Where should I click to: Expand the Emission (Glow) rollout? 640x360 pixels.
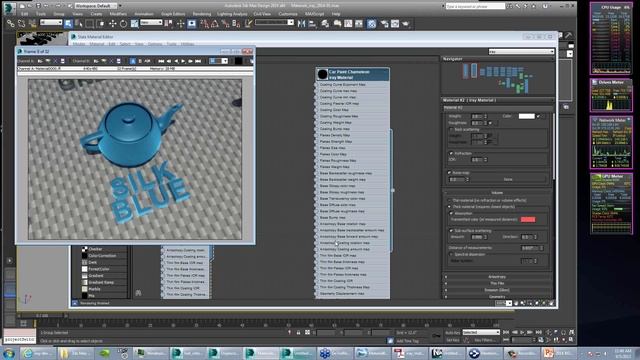pyautogui.click(x=497, y=290)
